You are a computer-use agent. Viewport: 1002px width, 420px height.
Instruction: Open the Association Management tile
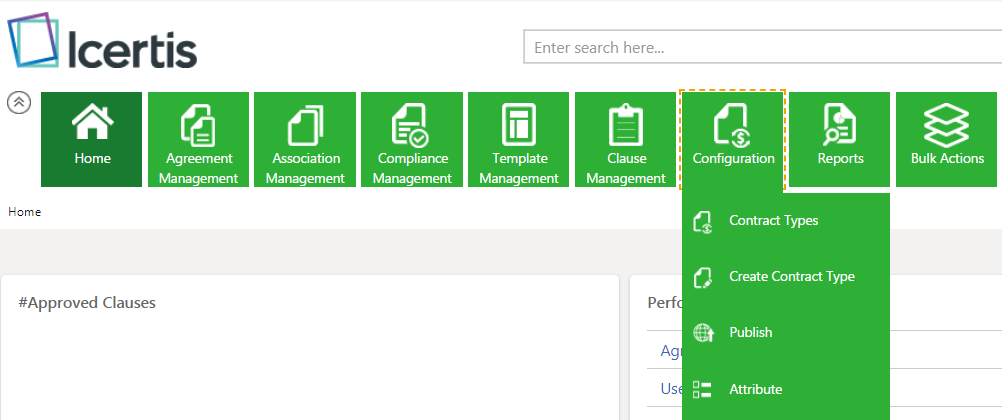pyautogui.click(x=305, y=140)
